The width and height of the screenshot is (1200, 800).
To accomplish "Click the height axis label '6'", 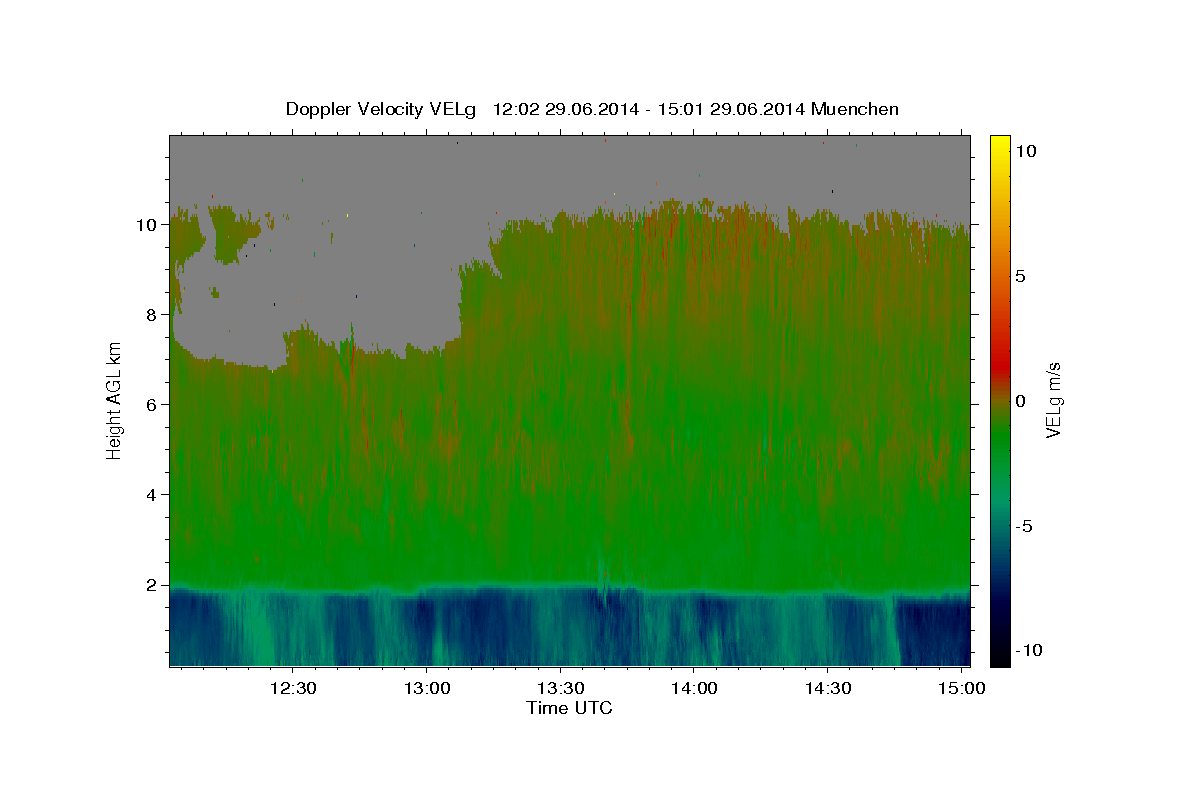I will point(150,405).
